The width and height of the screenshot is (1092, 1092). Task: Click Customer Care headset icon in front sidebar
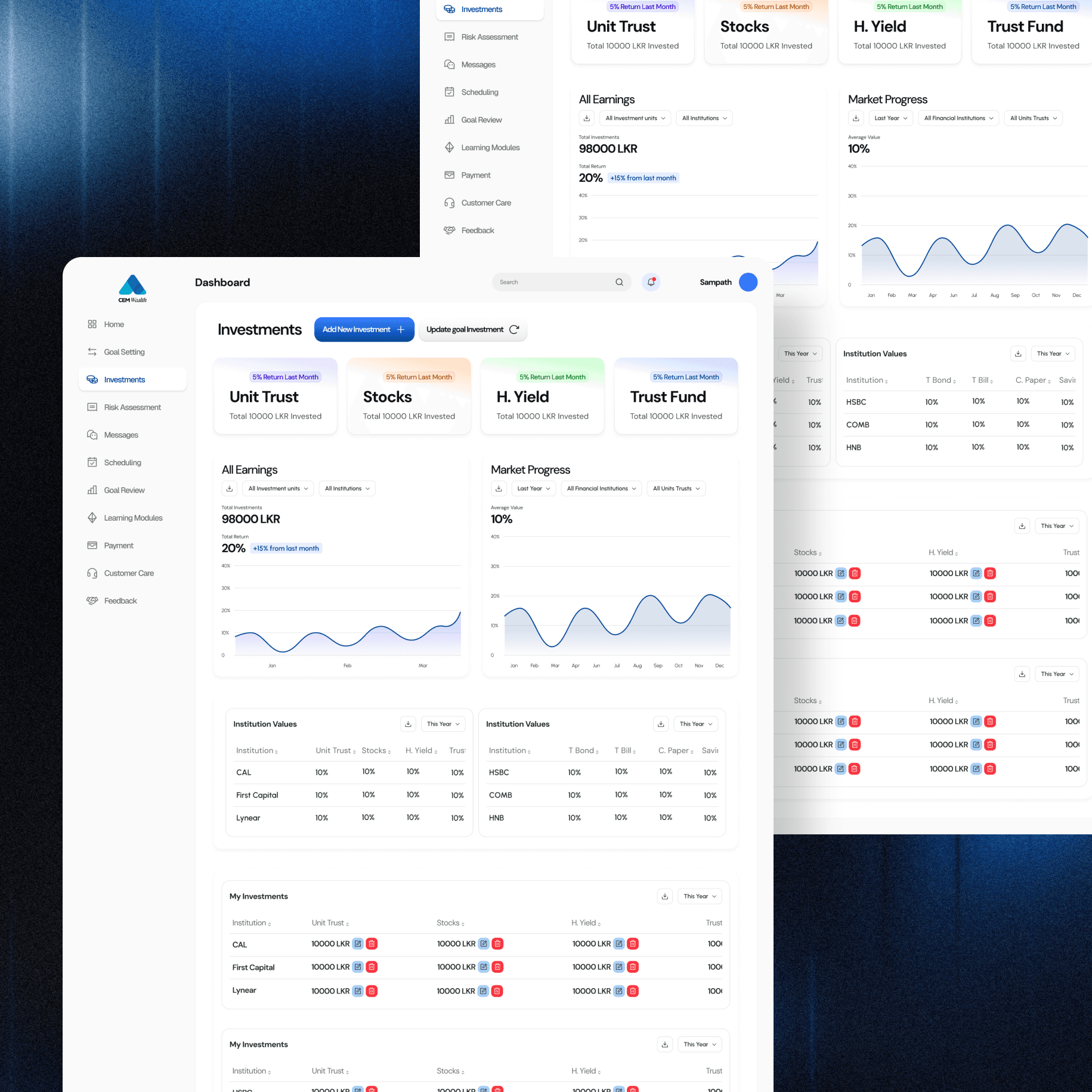pyautogui.click(x=92, y=573)
